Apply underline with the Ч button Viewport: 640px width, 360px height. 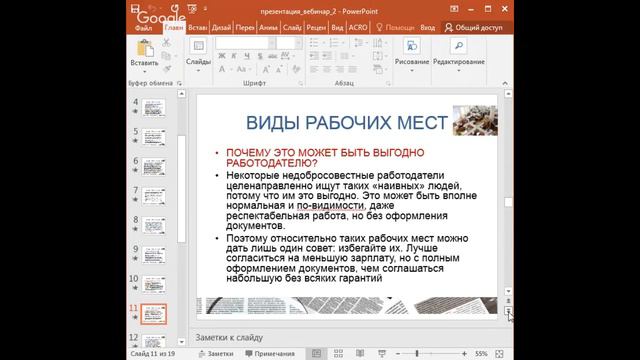[x=247, y=56]
